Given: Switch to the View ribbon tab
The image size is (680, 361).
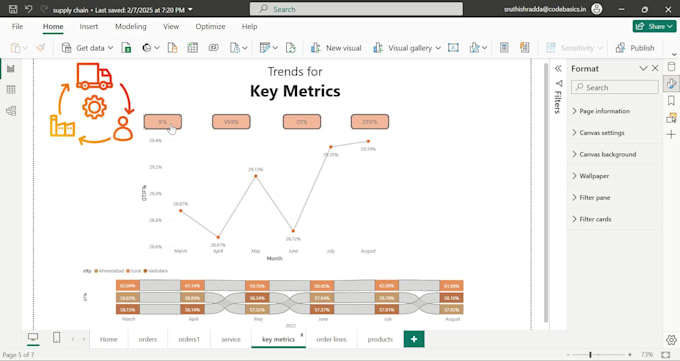Looking at the screenshot, I should [x=171, y=26].
